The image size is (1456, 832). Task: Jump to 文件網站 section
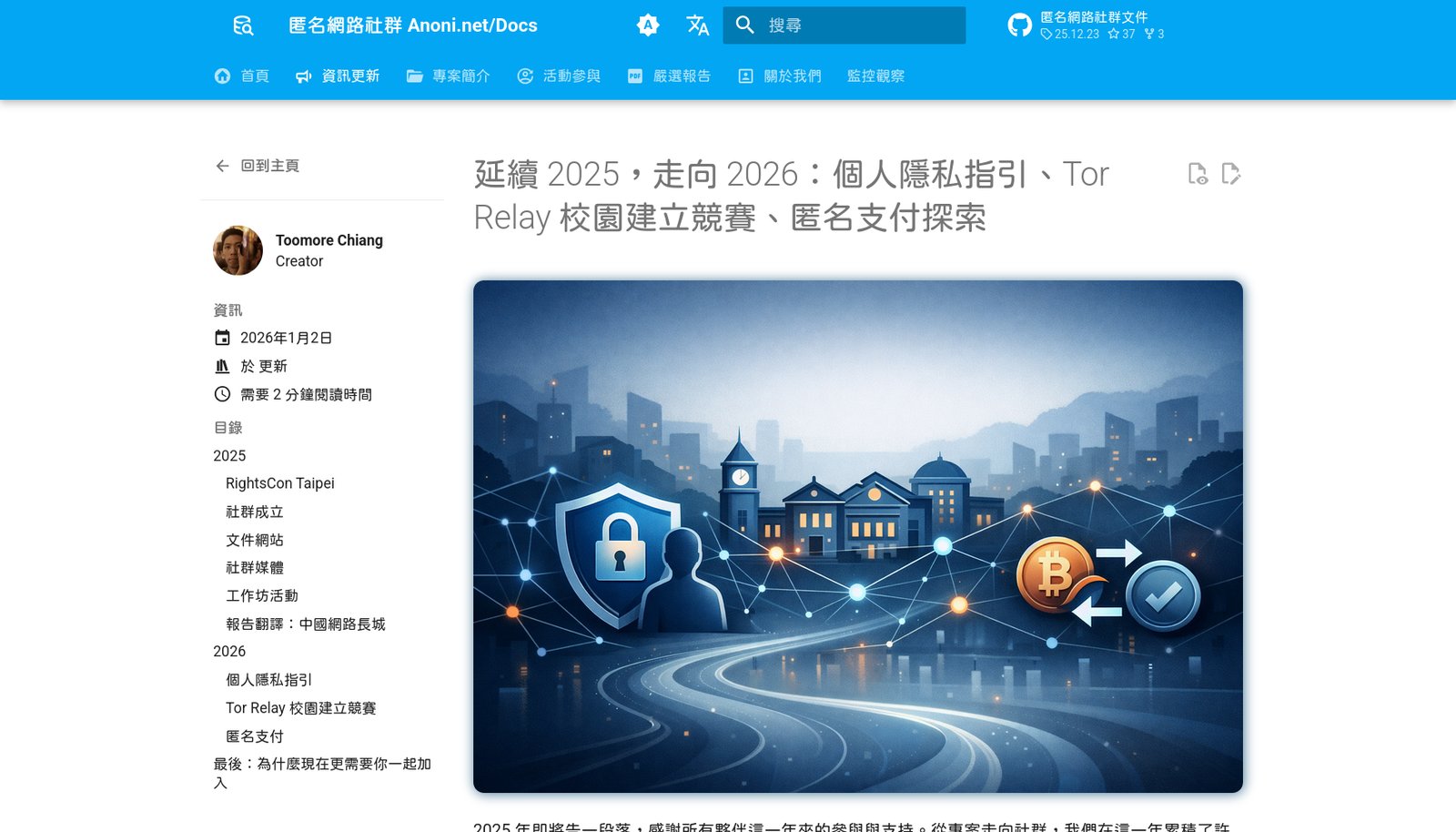point(255,541)
